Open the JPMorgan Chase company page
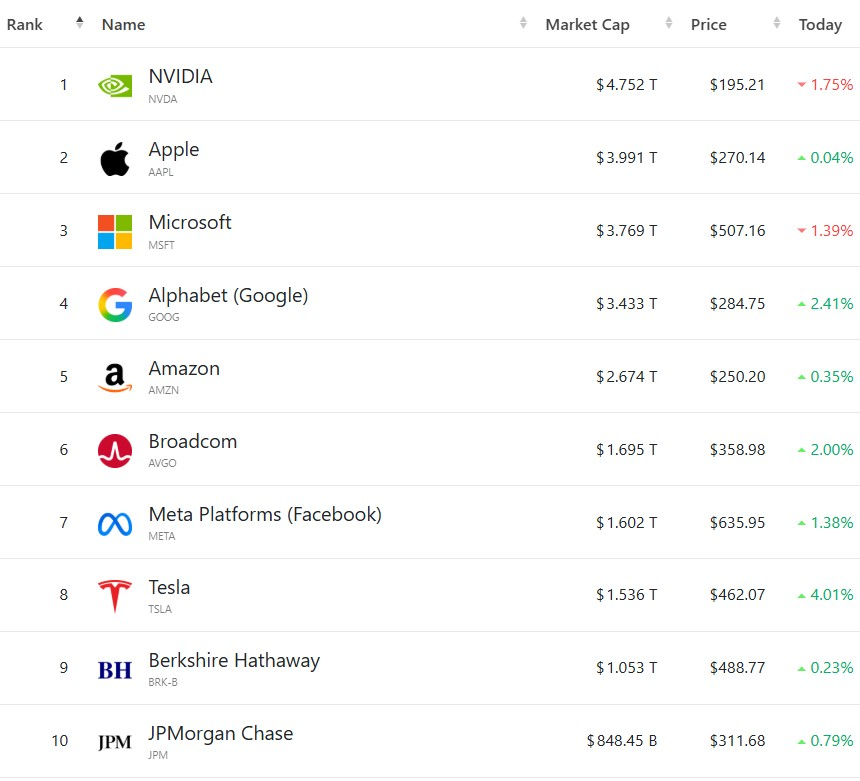 pyautogui.click(x=221, y=734)
